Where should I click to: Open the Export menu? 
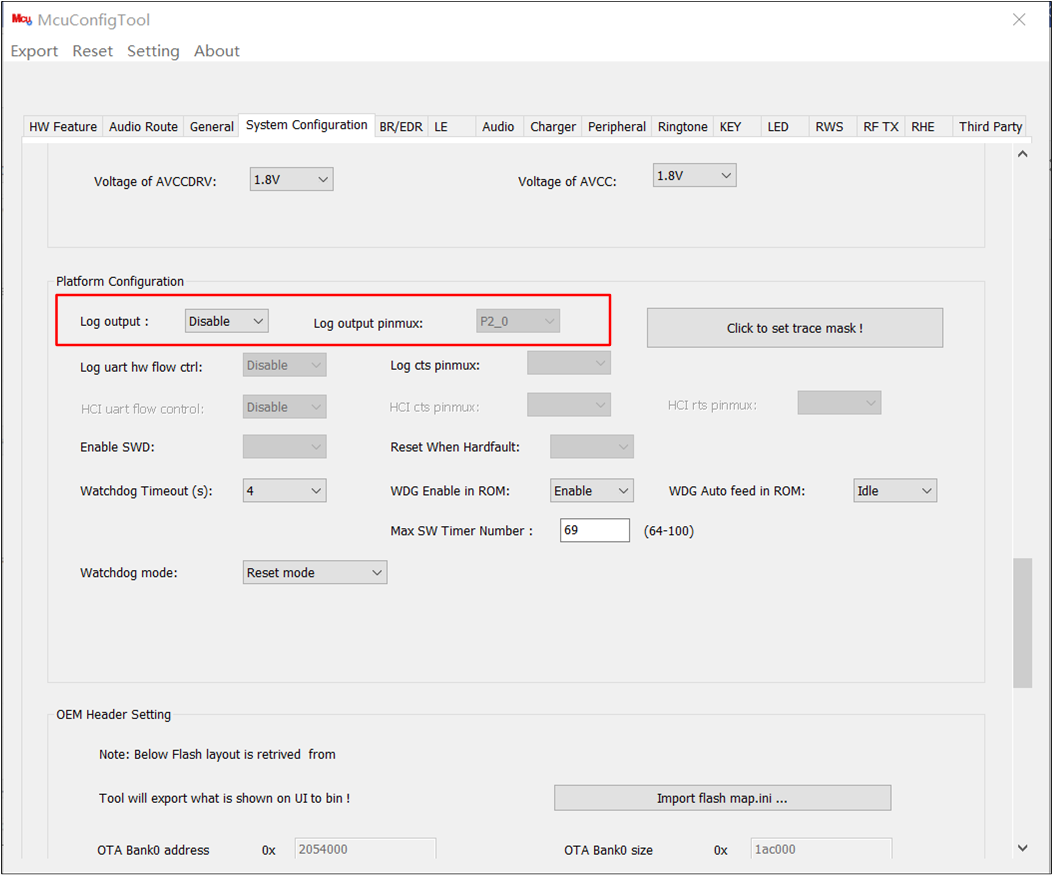33,51
